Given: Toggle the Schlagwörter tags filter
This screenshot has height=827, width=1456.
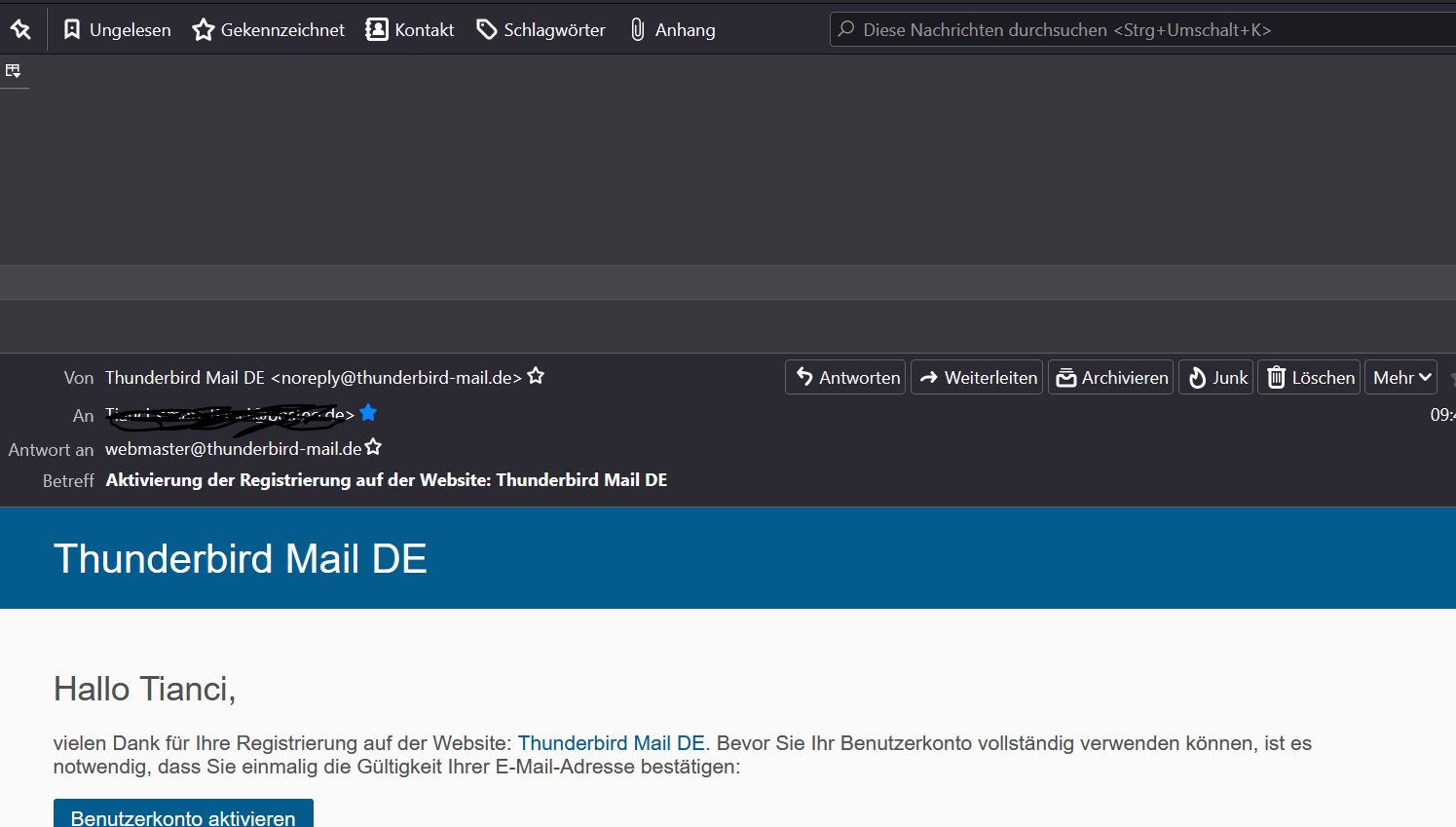Looking at the screenshot, I should click(x=541, y=30).
